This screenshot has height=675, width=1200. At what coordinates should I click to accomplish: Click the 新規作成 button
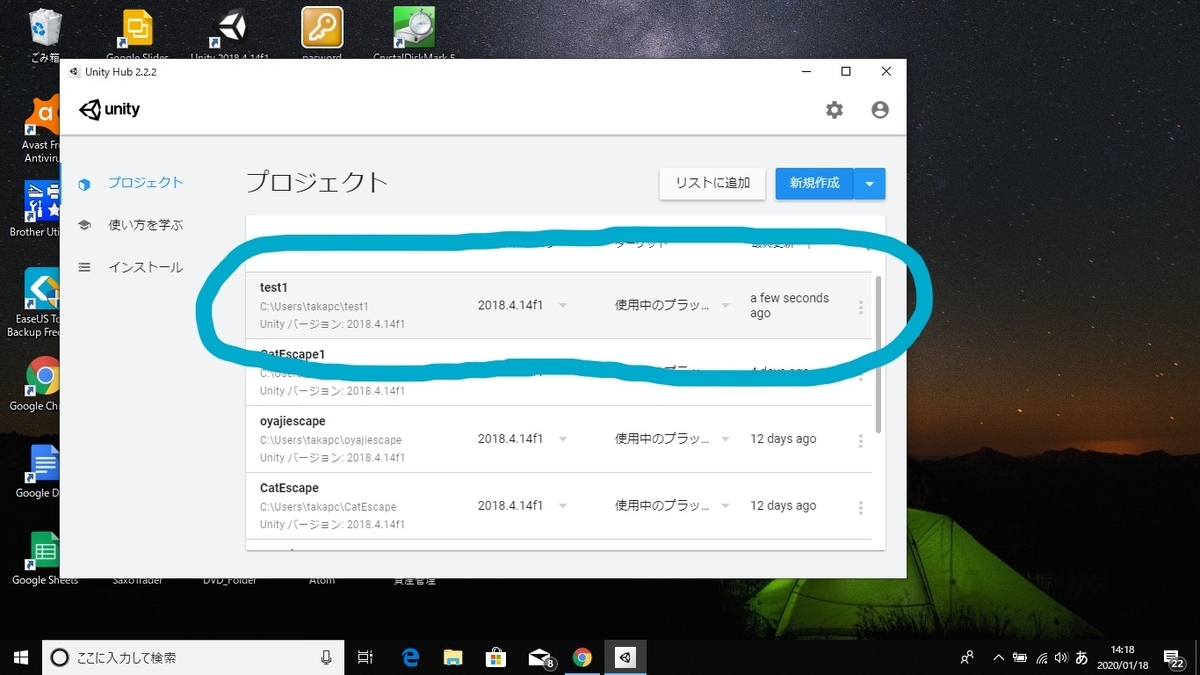click(x=814, y=183)
